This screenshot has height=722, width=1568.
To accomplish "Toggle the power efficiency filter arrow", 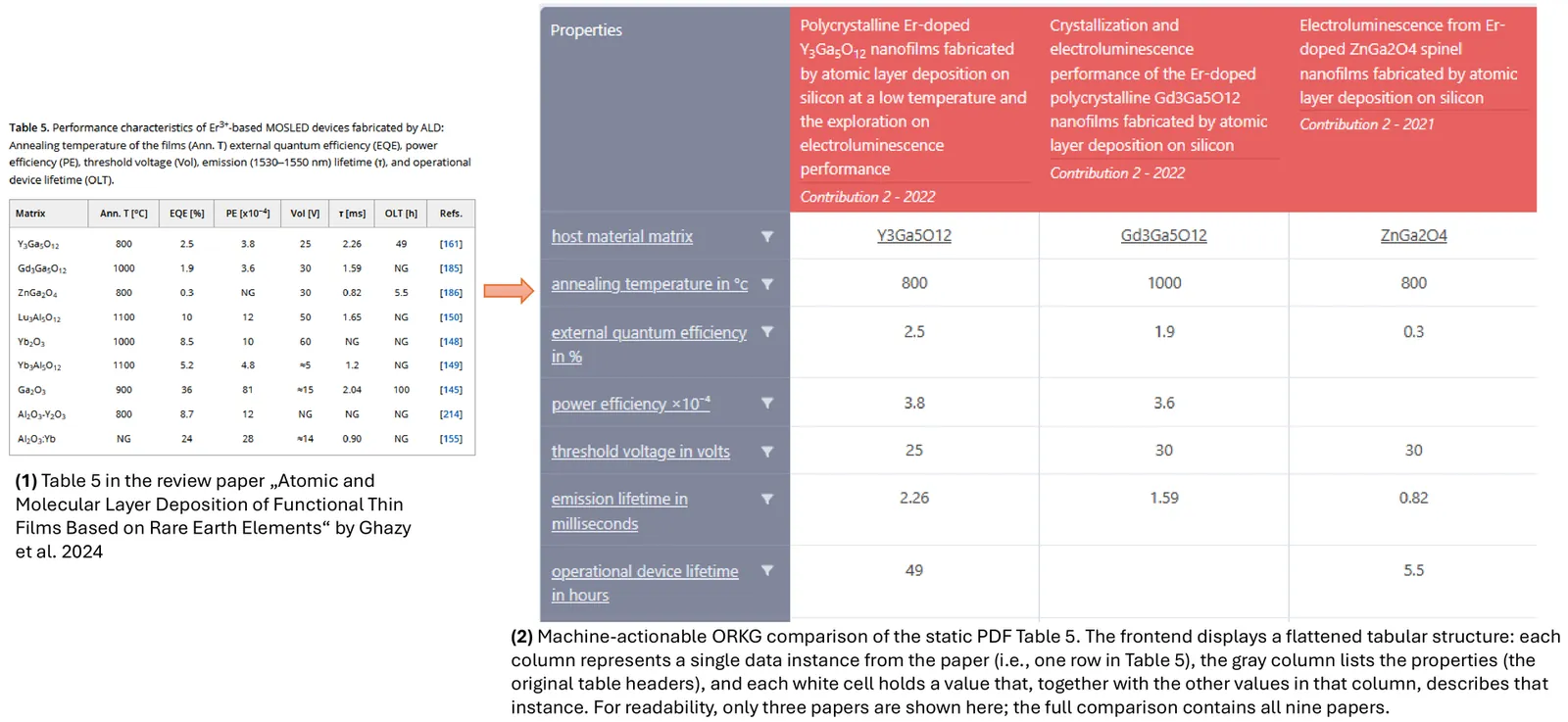I will [767, 403].
